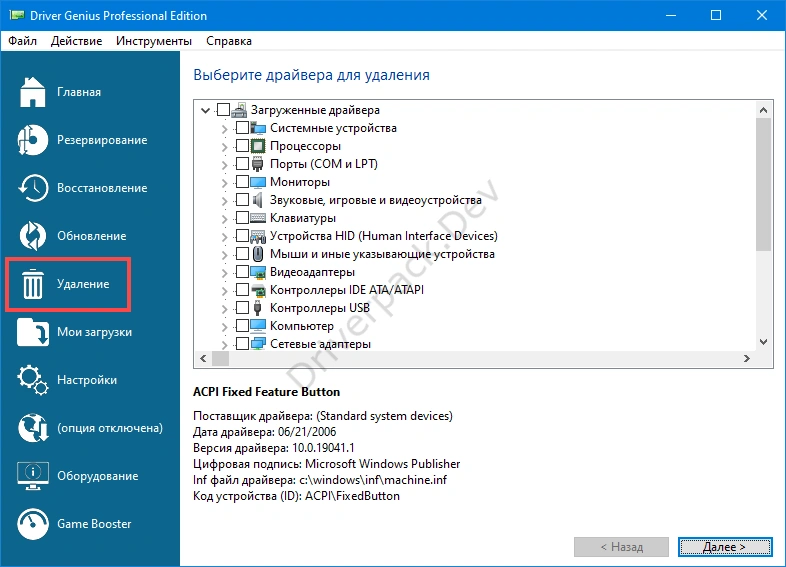Screen dimensions: 786x567
Task: Click the Процессоры chip icon
Action: pyautogui.click(x=258, y=146)
